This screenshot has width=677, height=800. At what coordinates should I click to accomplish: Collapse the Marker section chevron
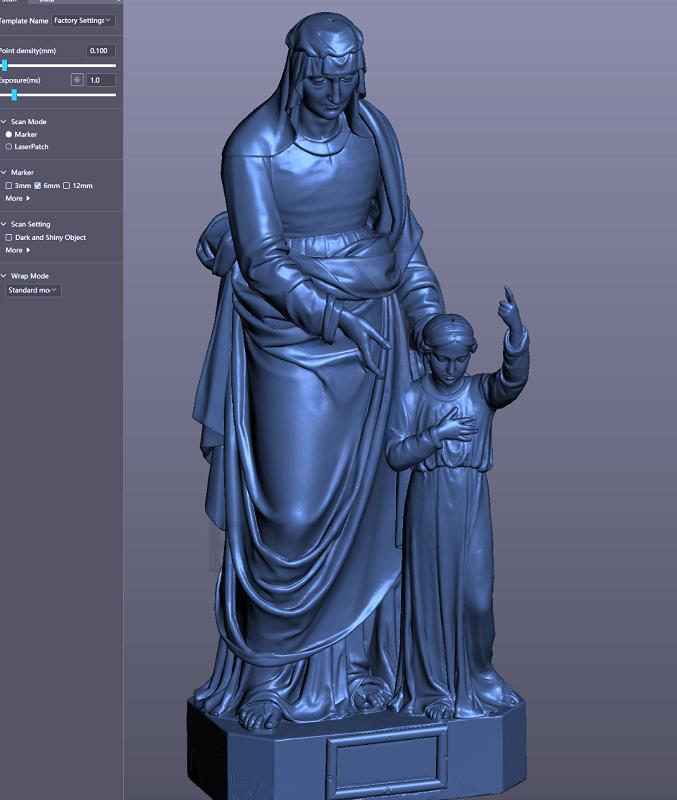[4, 173]
